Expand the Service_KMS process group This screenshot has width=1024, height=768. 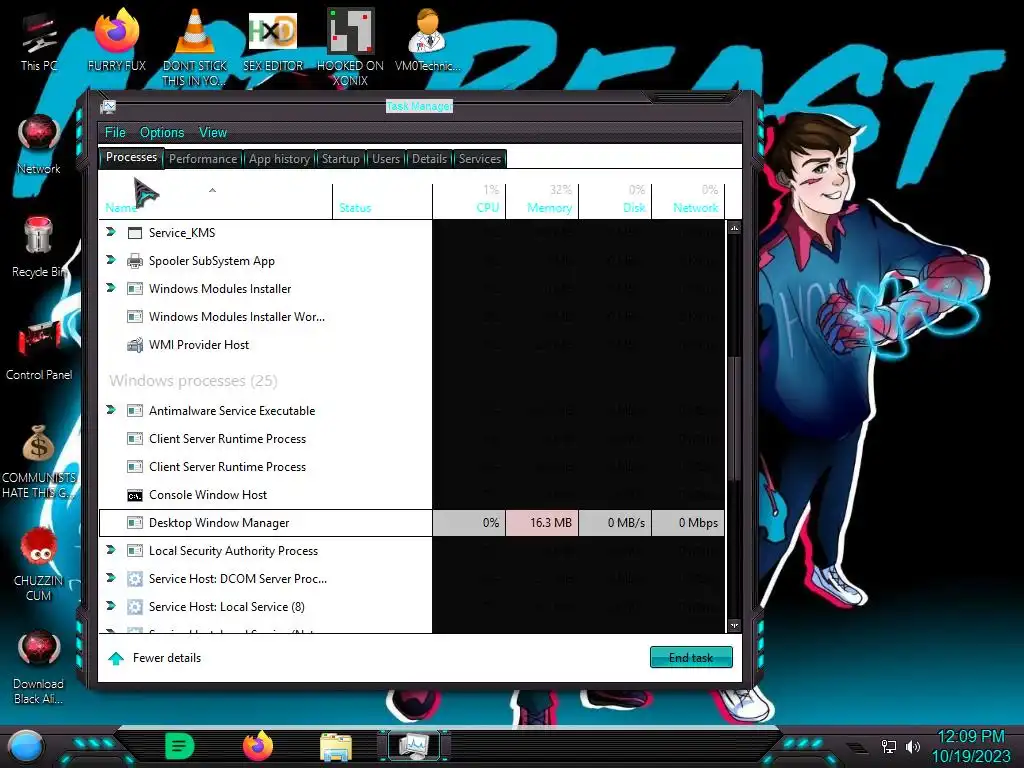tap(111, 232)
